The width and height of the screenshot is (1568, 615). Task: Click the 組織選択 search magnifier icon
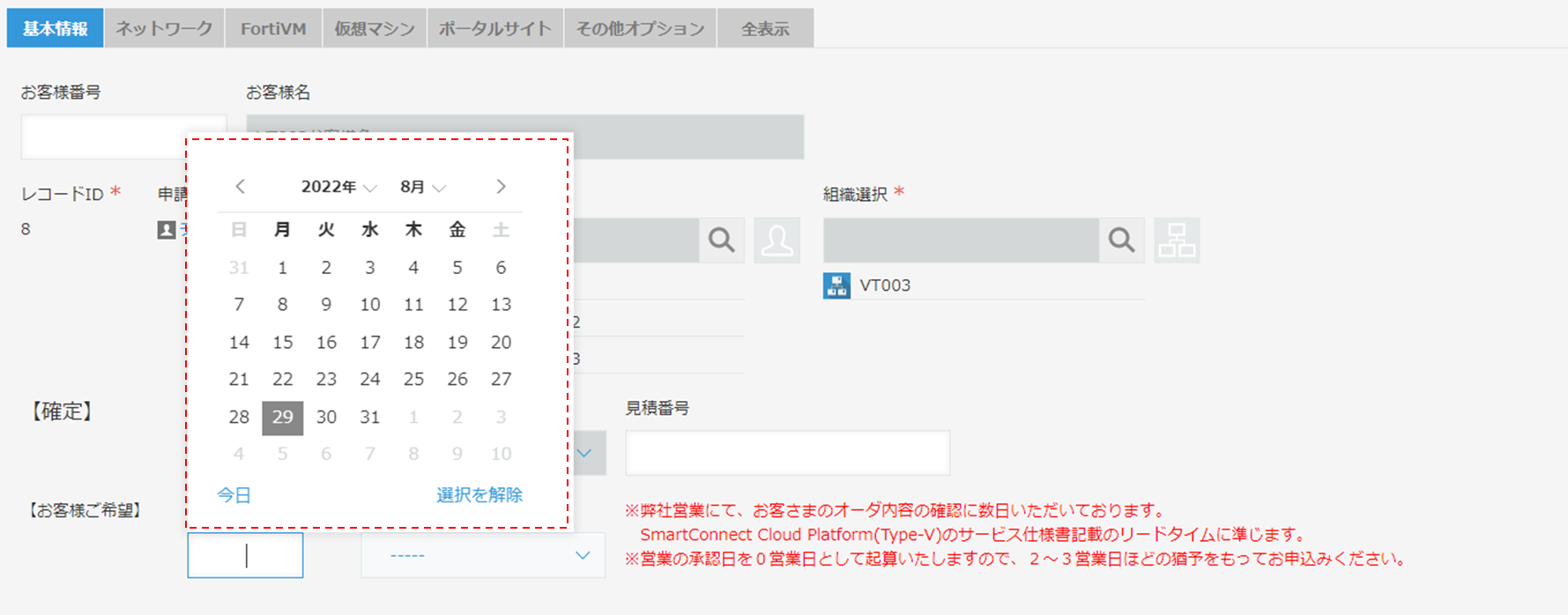click(x=1121, y=241)
